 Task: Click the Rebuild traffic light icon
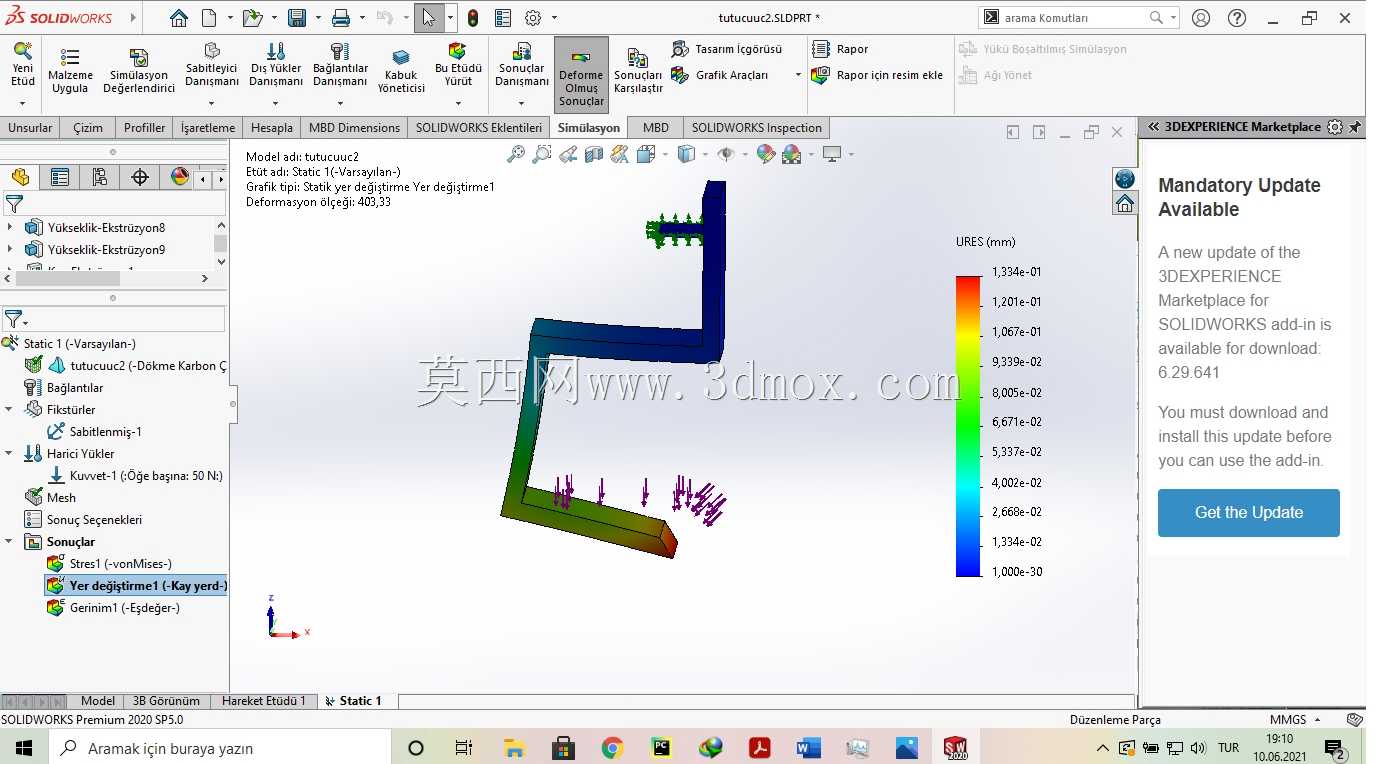(x=473, y=18)
